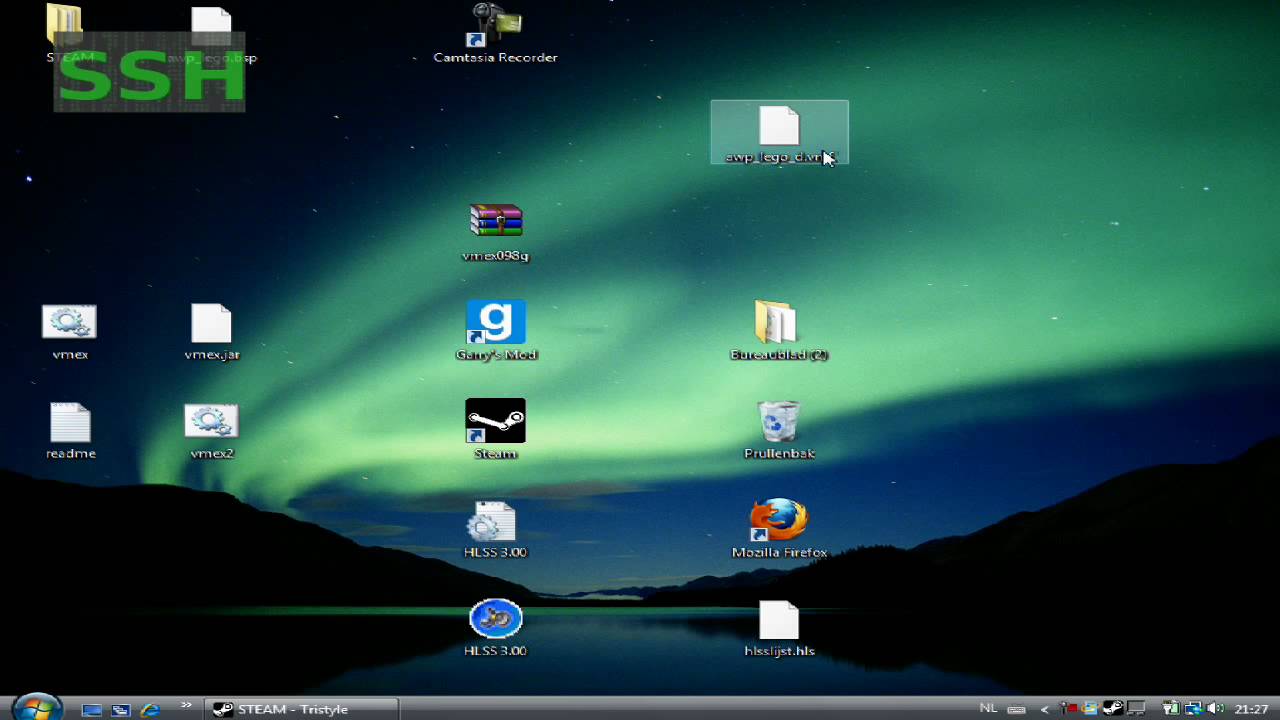
Task: Show hidden notification tray icons arrow
Action: (x=1045, y=709)
